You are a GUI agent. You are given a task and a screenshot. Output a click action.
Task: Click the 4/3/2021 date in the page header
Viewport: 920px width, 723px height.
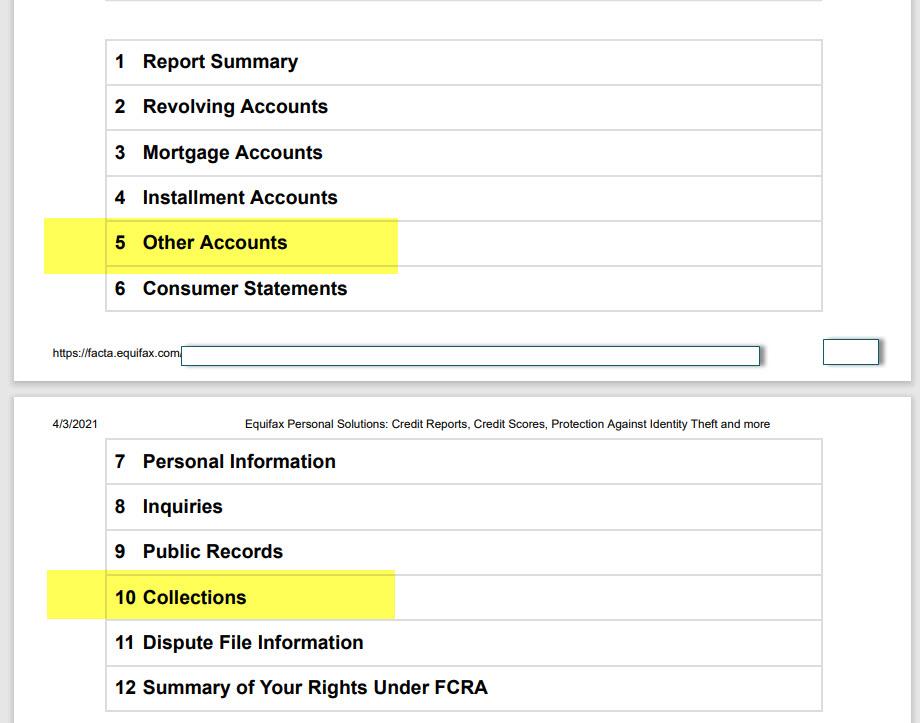[x=75, y=424]
